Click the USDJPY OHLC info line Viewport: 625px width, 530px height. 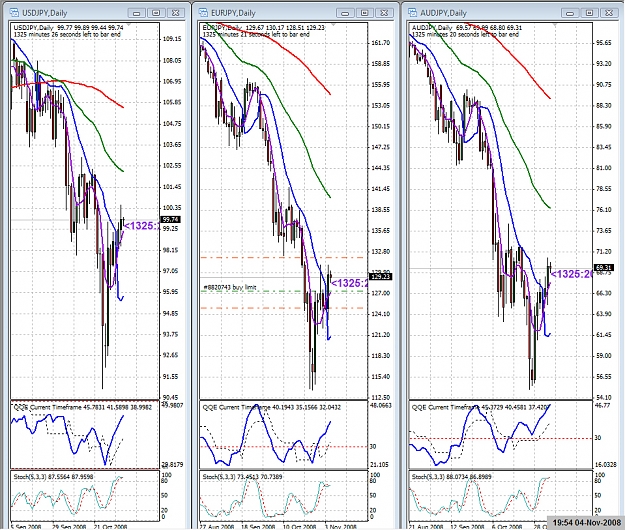(x=69, y=28)
